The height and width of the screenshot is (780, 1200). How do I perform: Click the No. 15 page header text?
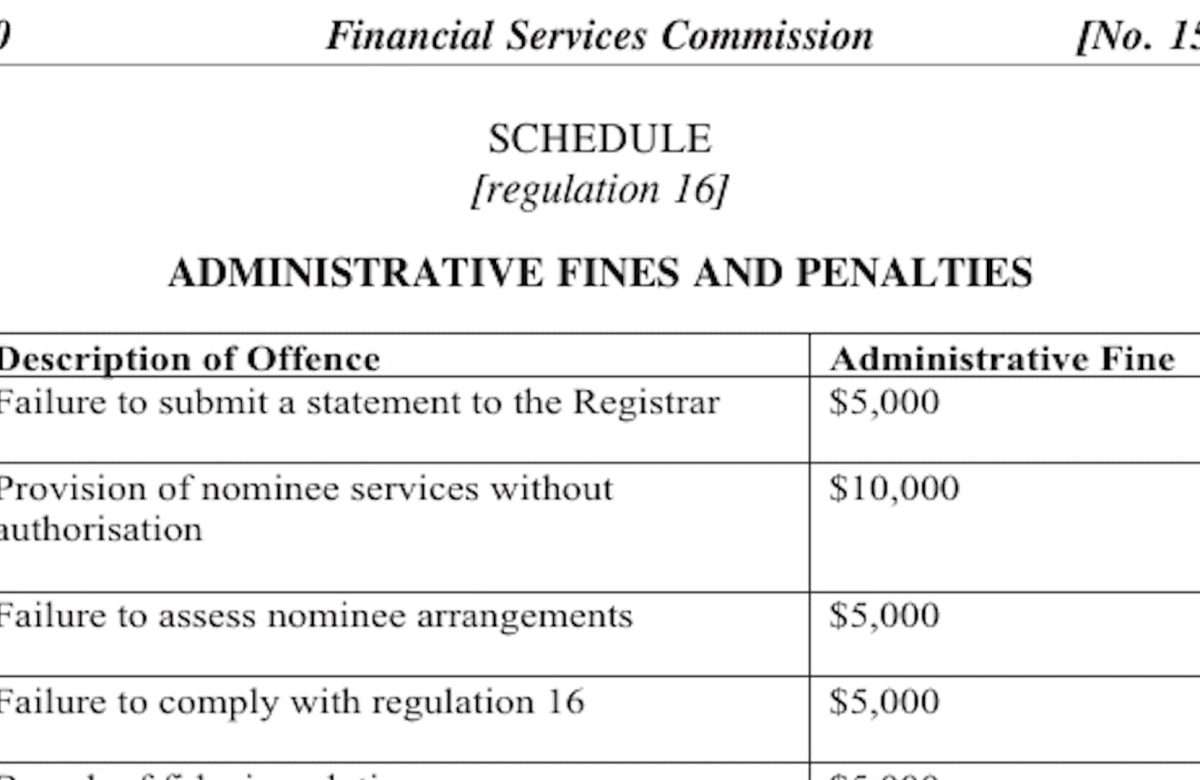pos(1138,37)
